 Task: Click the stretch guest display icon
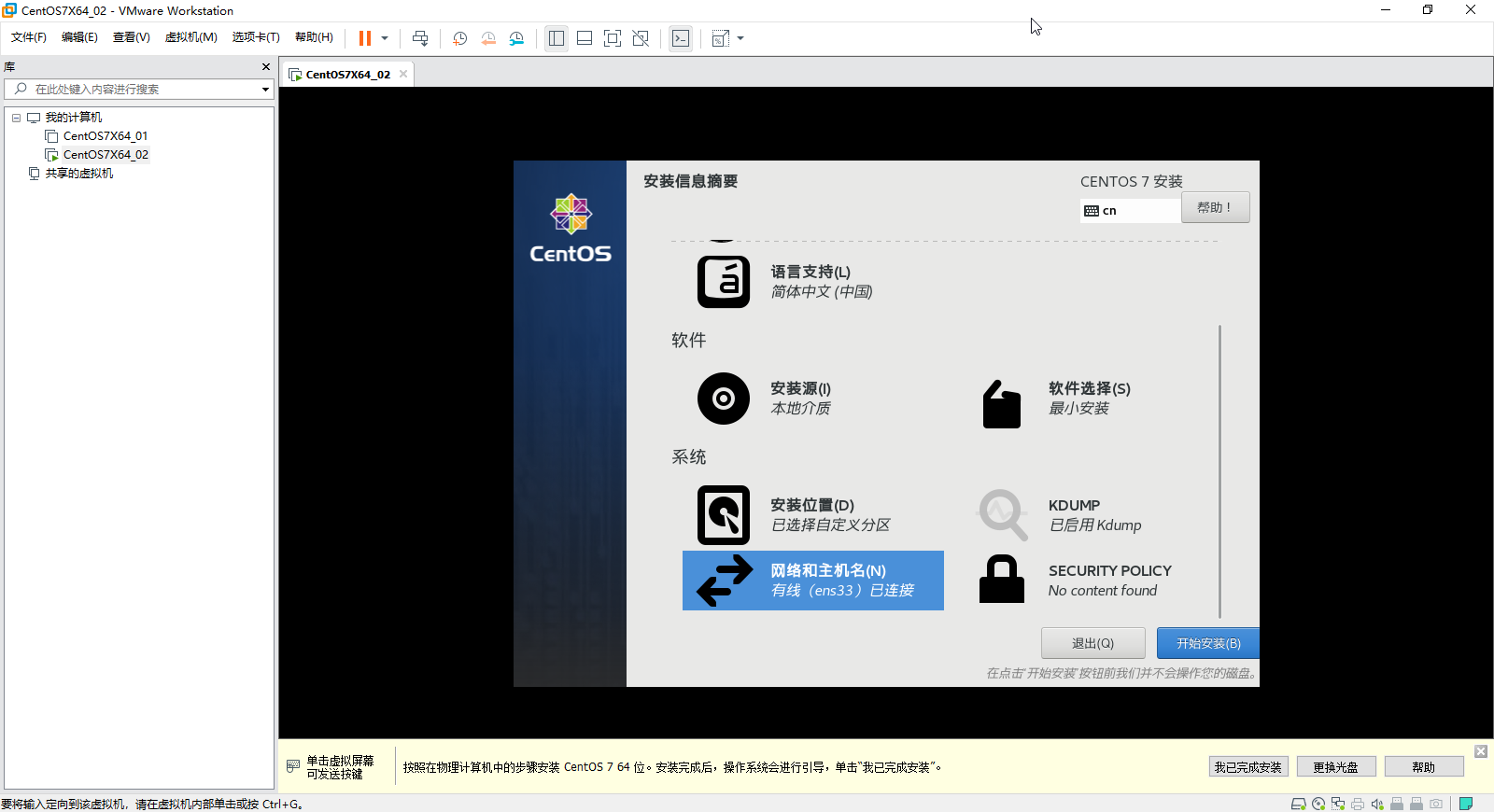coord(720,38)
